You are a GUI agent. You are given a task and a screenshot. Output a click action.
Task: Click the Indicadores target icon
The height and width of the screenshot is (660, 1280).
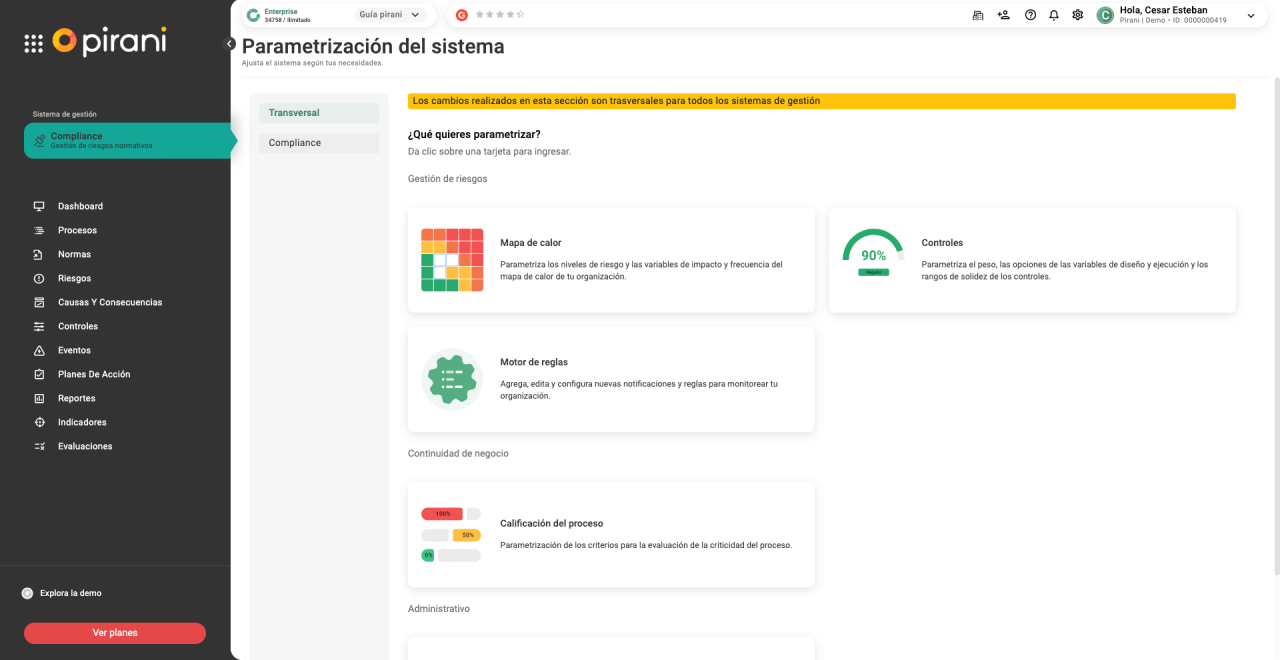pos(39,422)
